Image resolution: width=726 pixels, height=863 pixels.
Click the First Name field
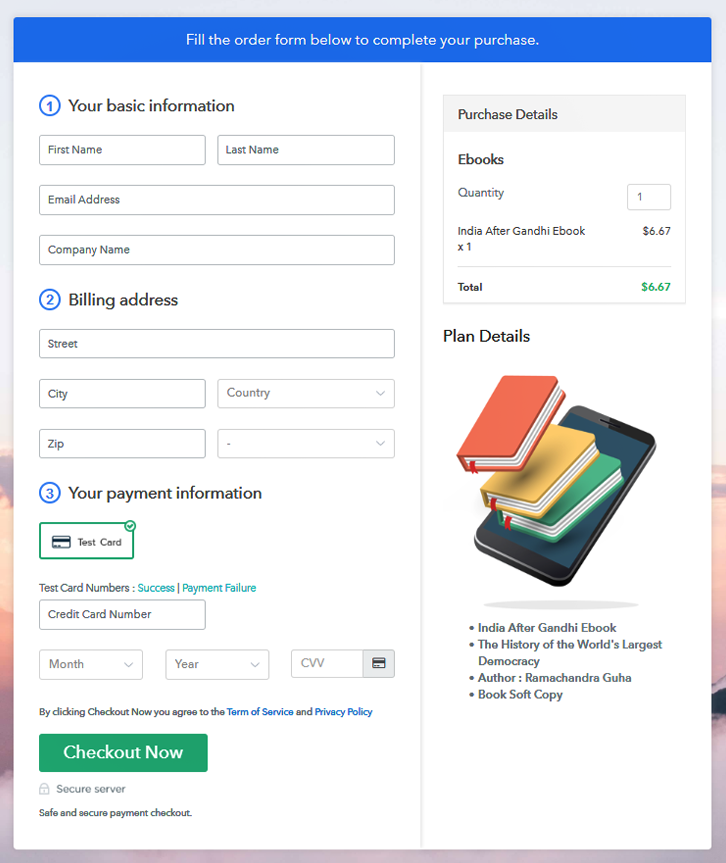[122, 150]
